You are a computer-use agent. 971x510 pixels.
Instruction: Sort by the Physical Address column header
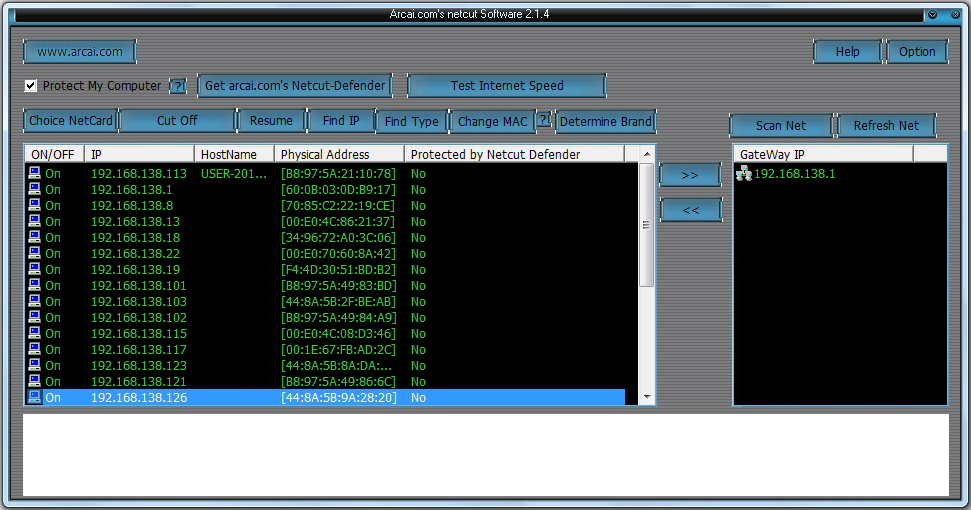click(339, 154)
